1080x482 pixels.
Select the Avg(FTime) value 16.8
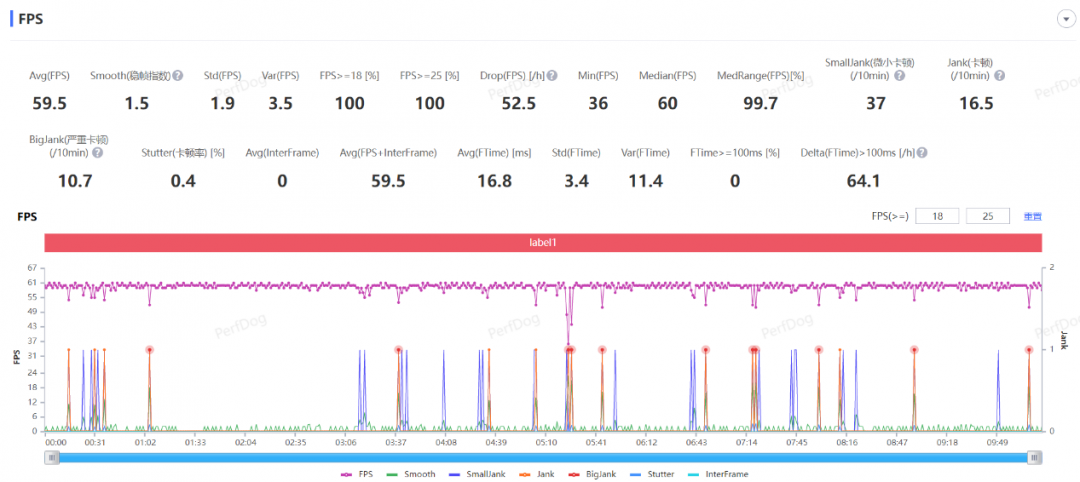pos(494,181)
